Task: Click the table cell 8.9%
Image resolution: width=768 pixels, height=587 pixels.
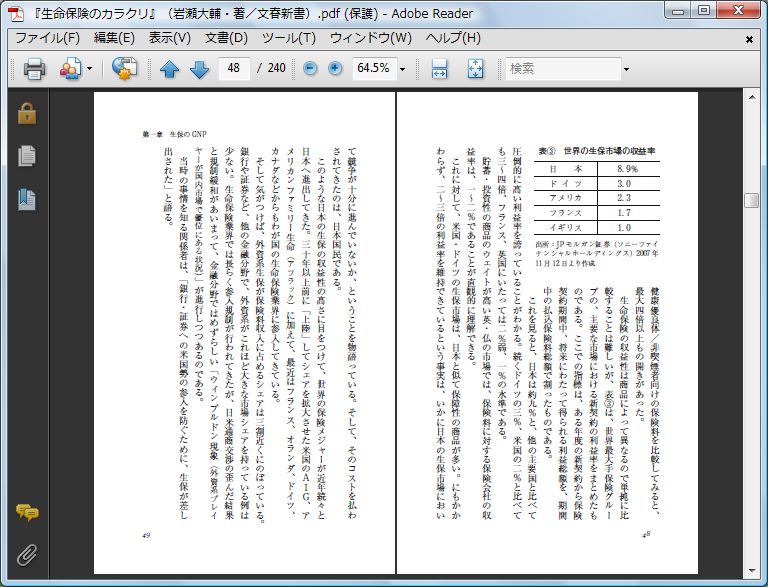Action: coord(627,169)
